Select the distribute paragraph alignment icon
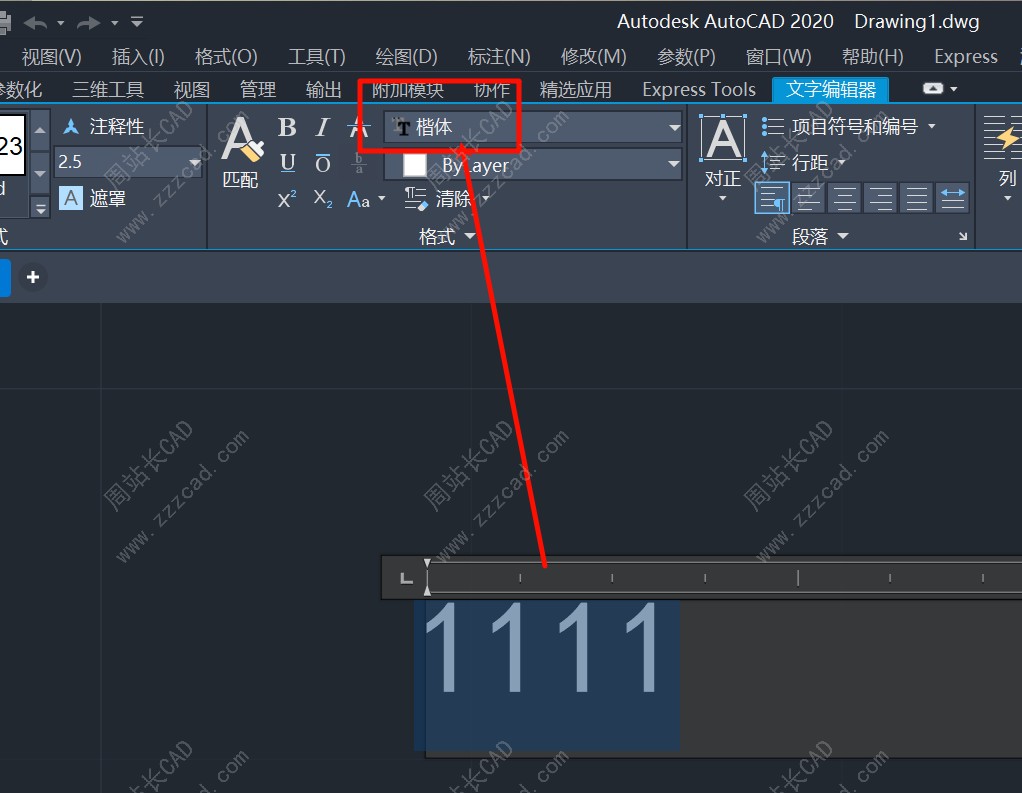Image resolution: width=1022 pixels, height=793 pixels. point(953,198)
